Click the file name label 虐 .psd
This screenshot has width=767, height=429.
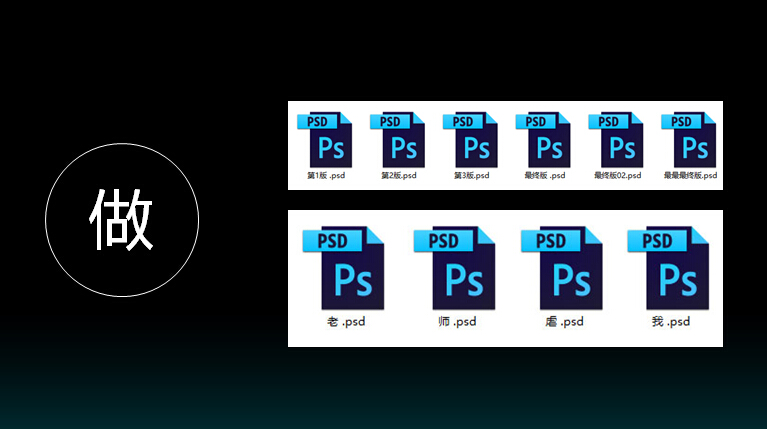click(x=564, y=321)
